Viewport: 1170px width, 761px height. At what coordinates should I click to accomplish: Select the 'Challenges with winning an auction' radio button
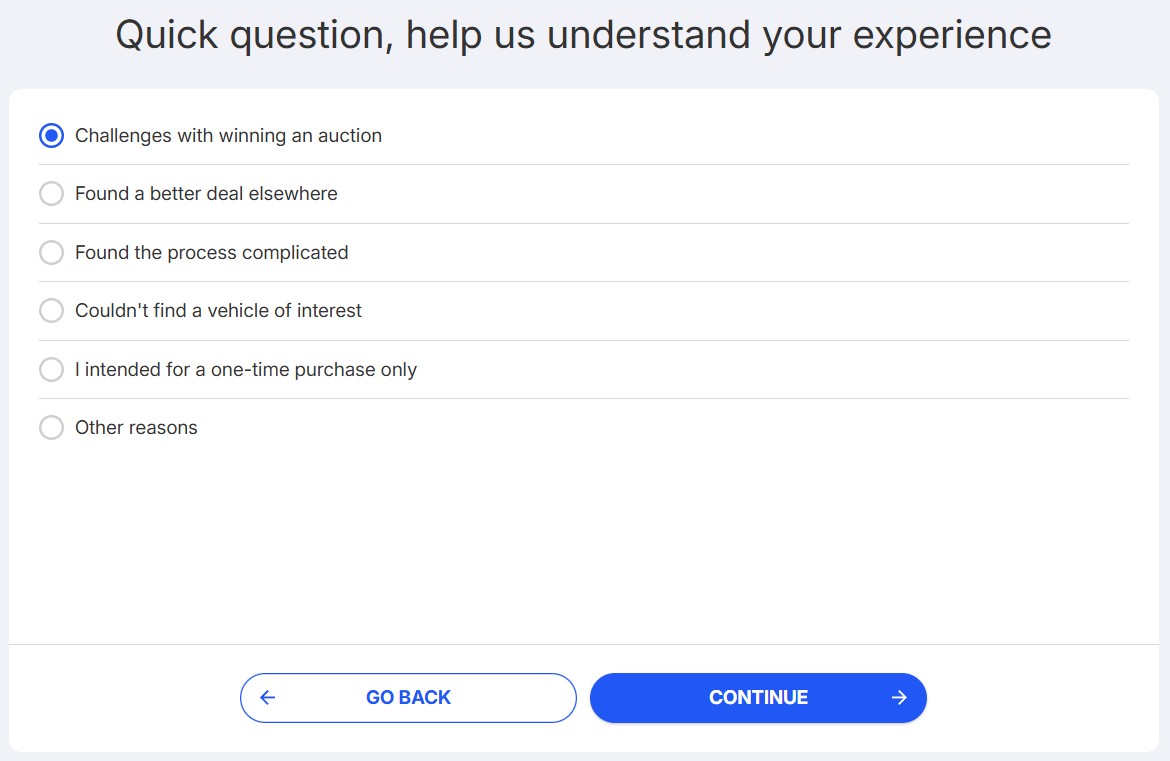pos(51,136)
